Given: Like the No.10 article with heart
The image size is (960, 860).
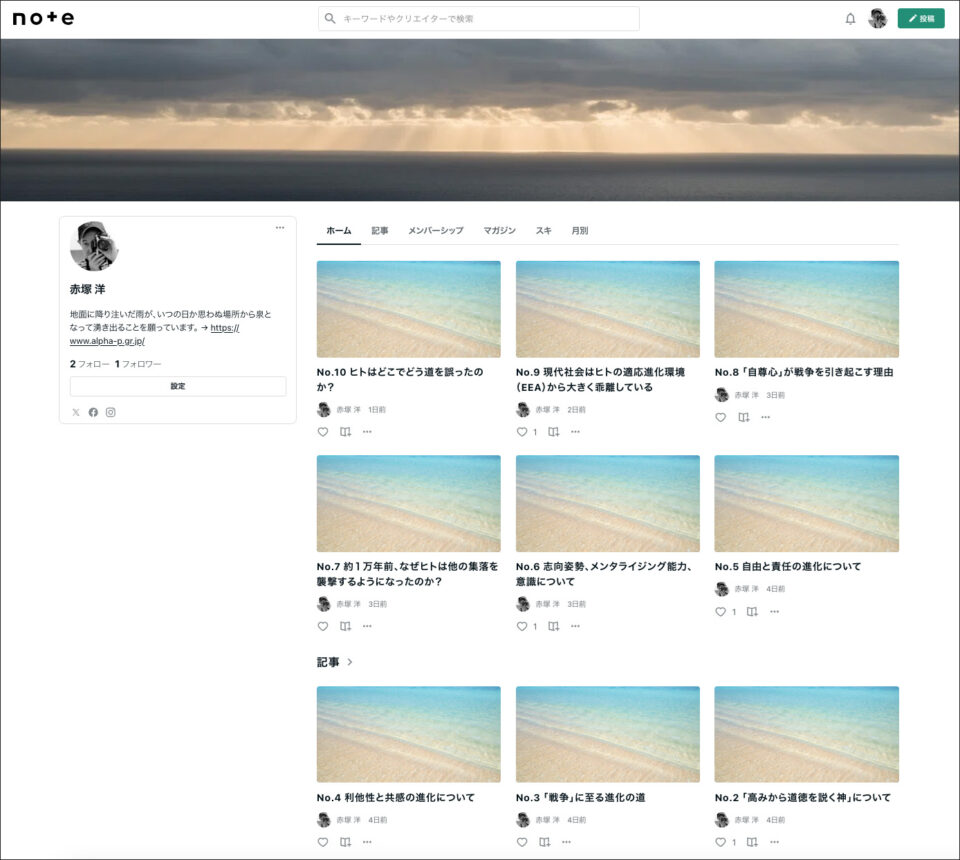Looking at the screenshot, I should click(323, 432).
